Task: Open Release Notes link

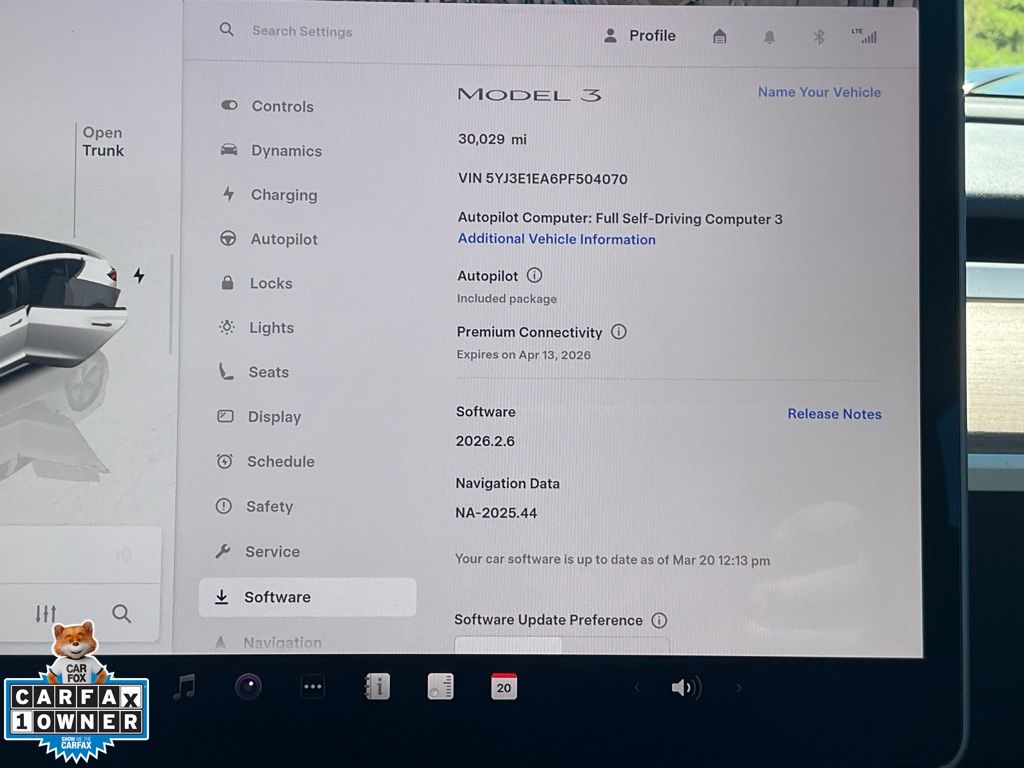Action: pyautogui.click(x=834, y=414)
